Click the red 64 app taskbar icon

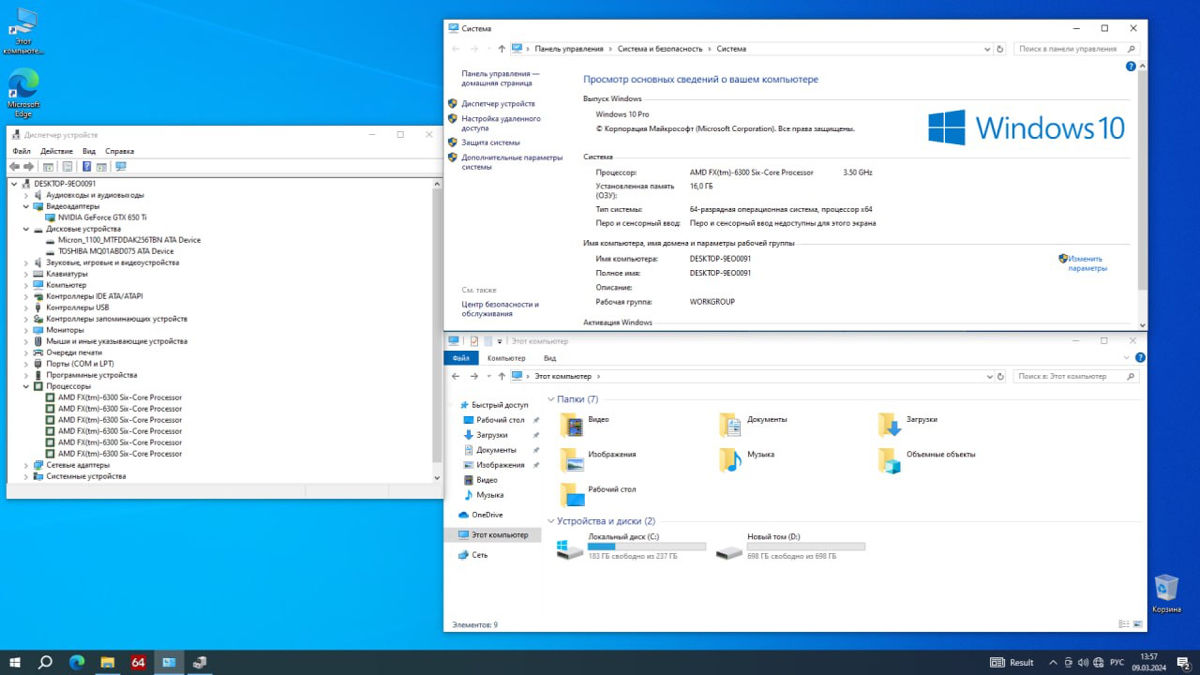click(138, 662)
